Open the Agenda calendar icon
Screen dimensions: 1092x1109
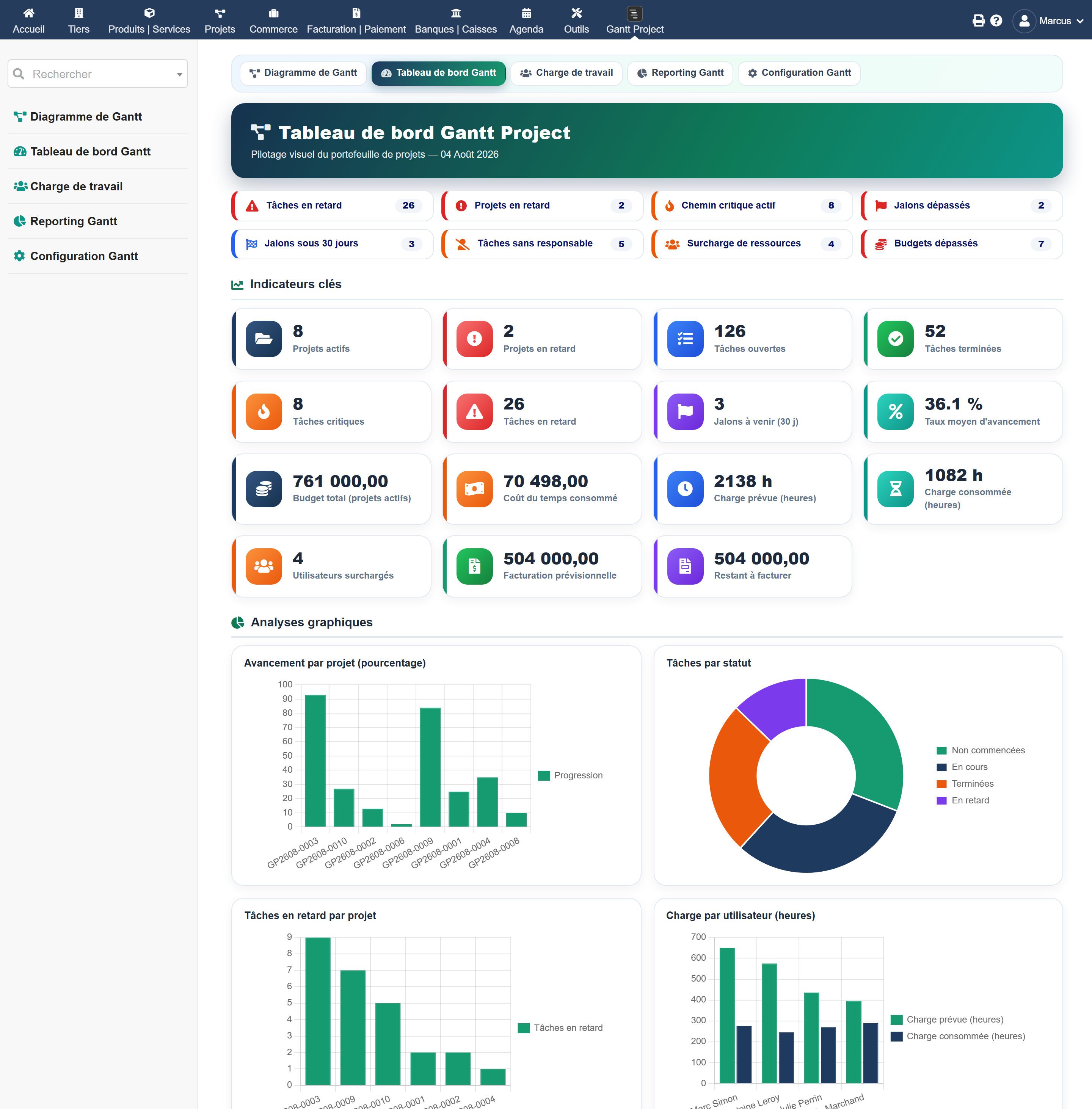tap(526, 13)
